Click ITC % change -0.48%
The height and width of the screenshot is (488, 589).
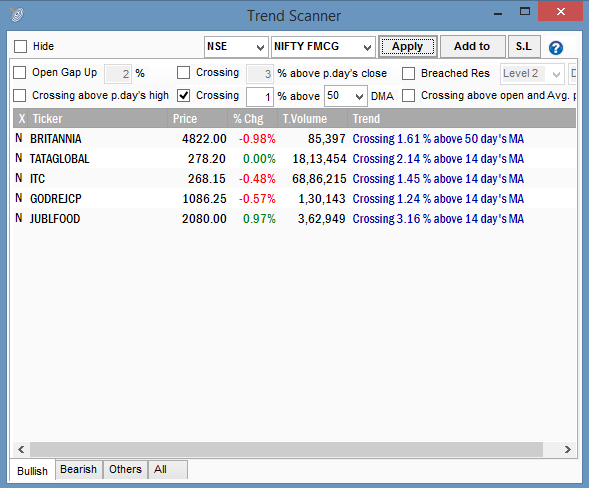tap(257, 178)
